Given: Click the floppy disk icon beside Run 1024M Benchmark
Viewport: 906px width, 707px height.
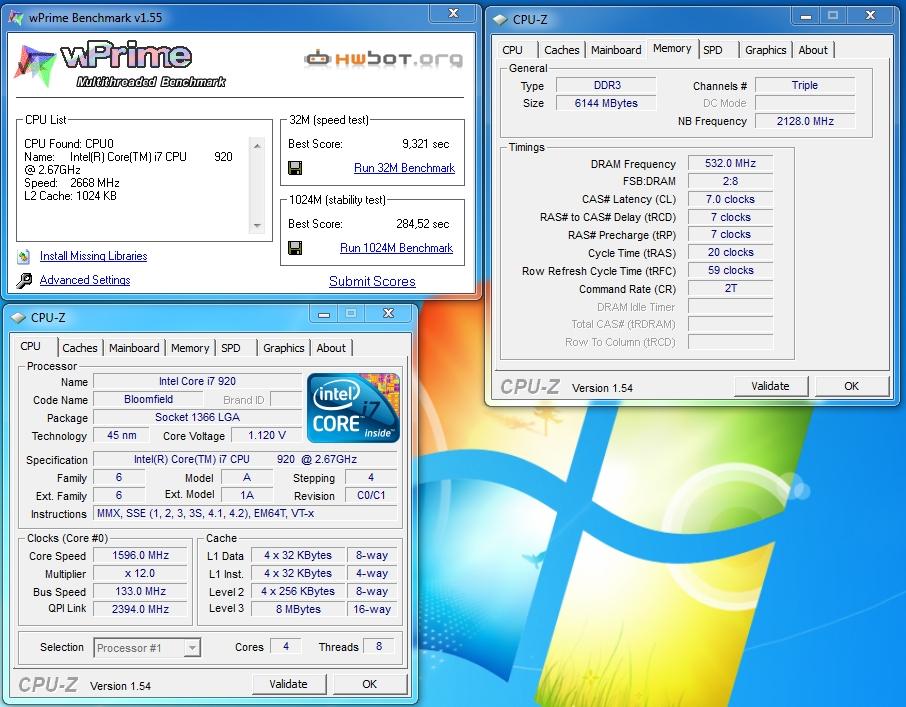Looking at the screenshot, I should (295, 248).
